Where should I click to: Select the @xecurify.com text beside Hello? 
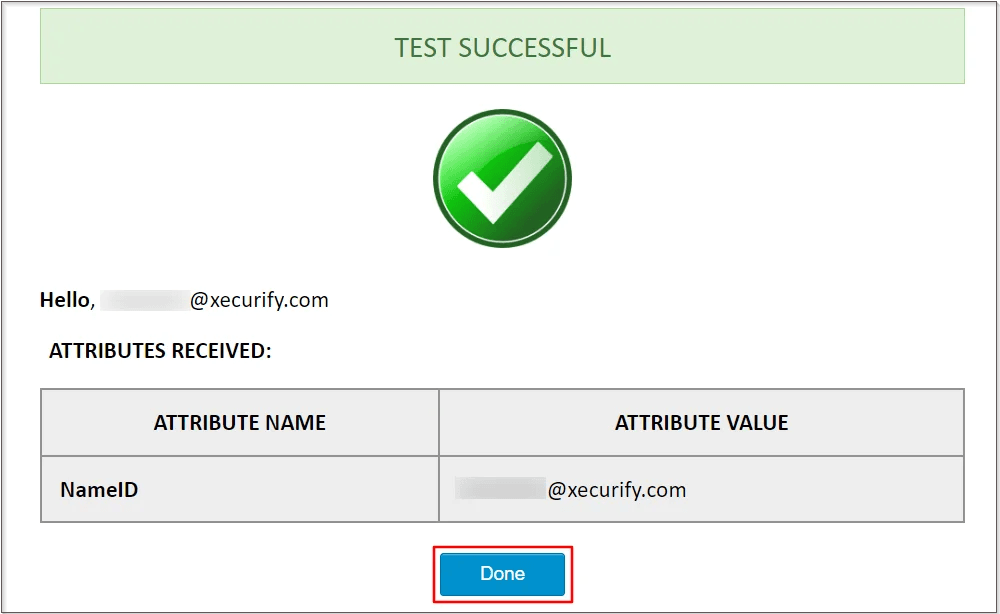[259, 300]
